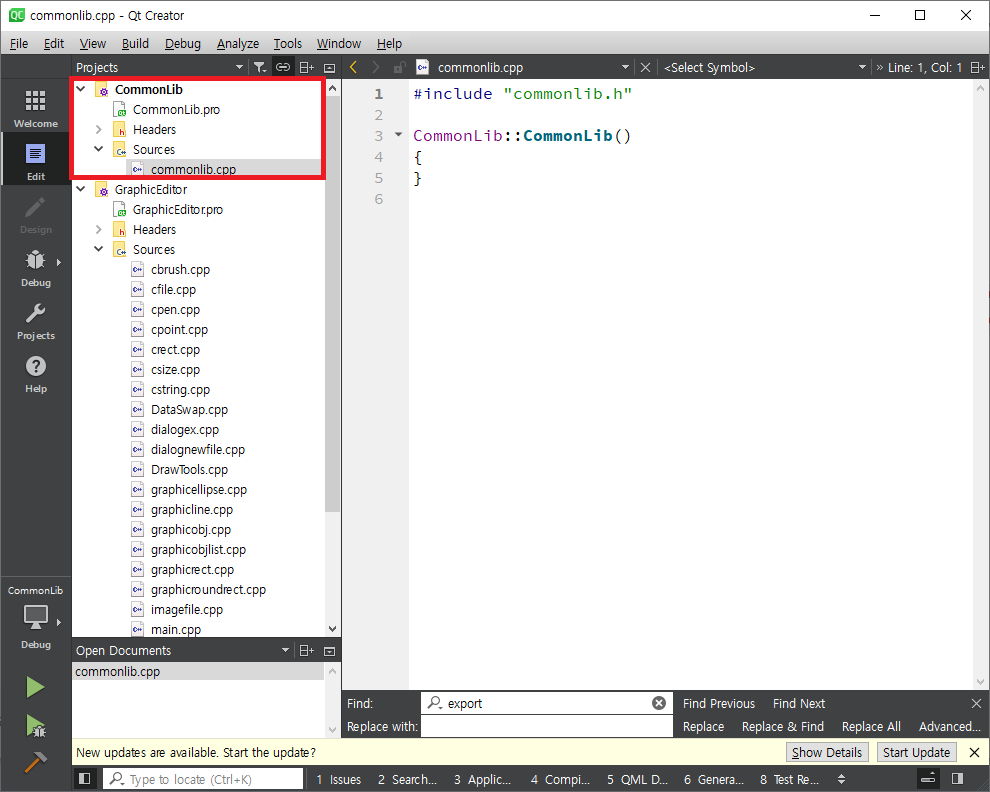Viewport: 990px width, 792px height.
Task: Select CommonLib.pro file
Action: pyautogui.click(x=176, y=109)
